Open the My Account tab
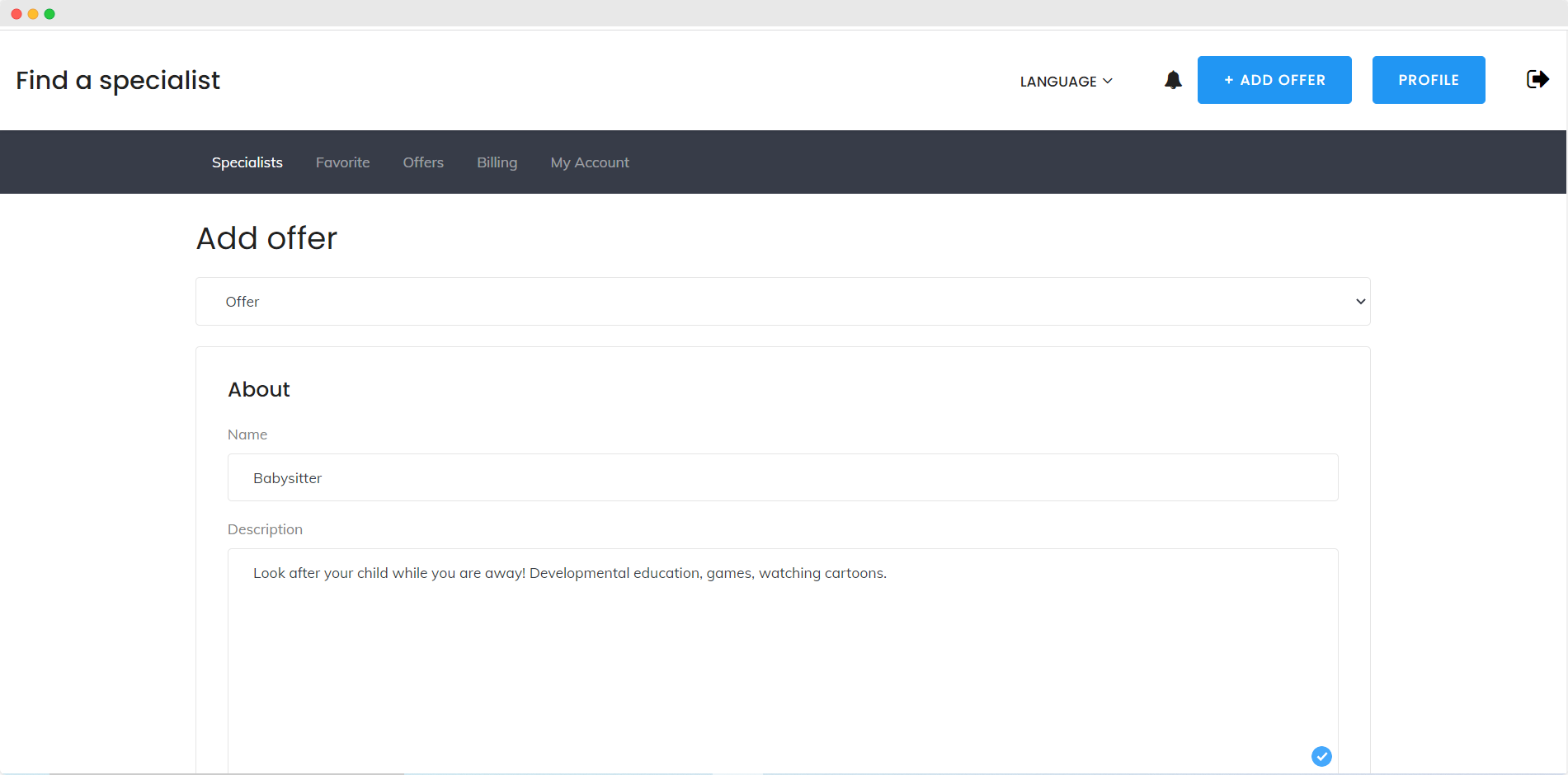The image size is (1568, 775). (590, 162)
